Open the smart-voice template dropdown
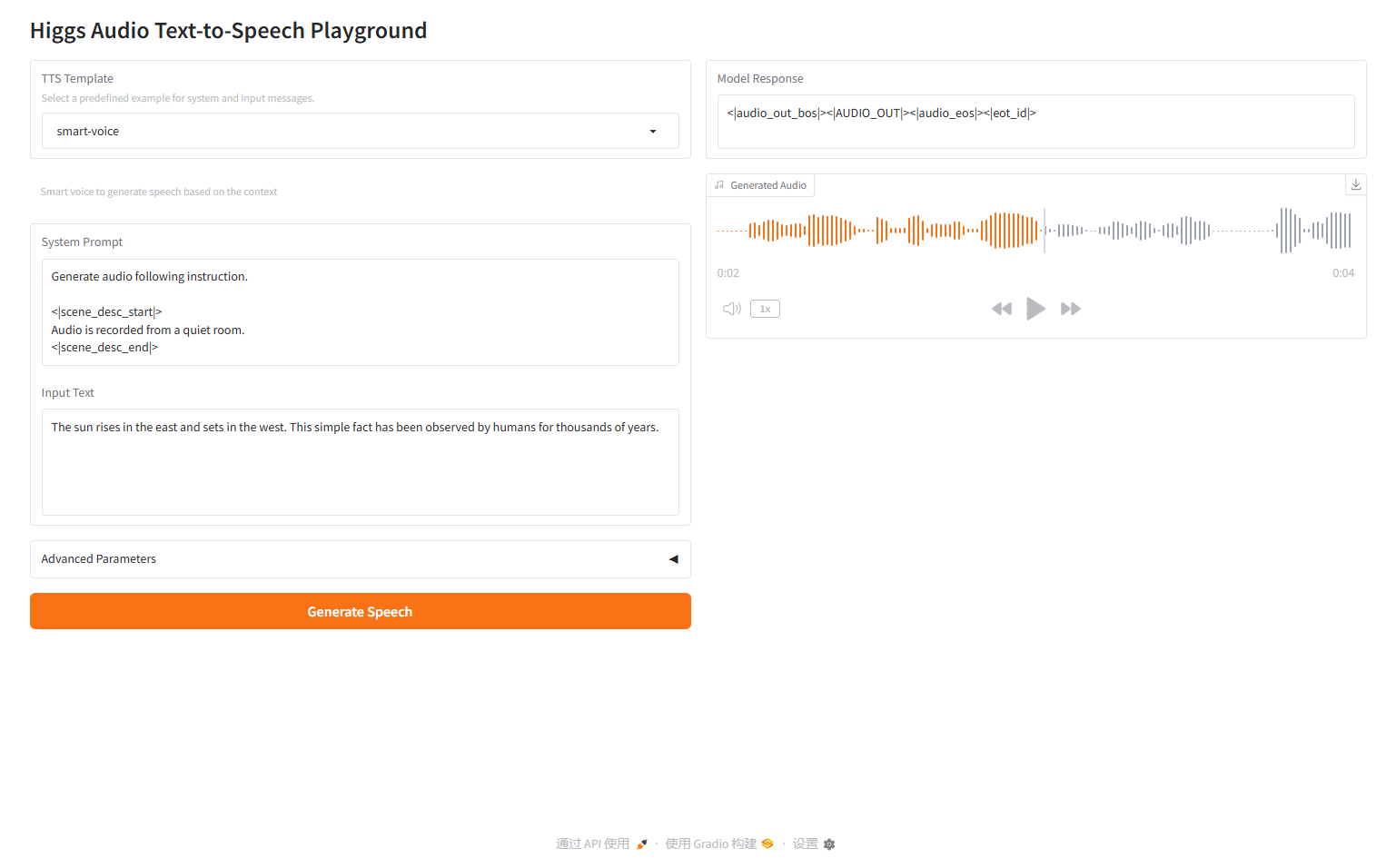1396x868 pixels. pos(360,131)
